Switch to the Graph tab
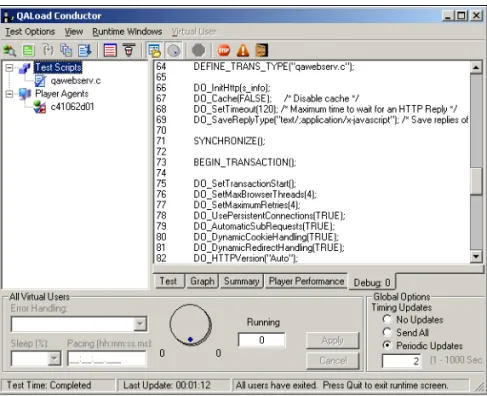Image resolution: width=487 pixels, height=396 pixels. coord(202,281)
